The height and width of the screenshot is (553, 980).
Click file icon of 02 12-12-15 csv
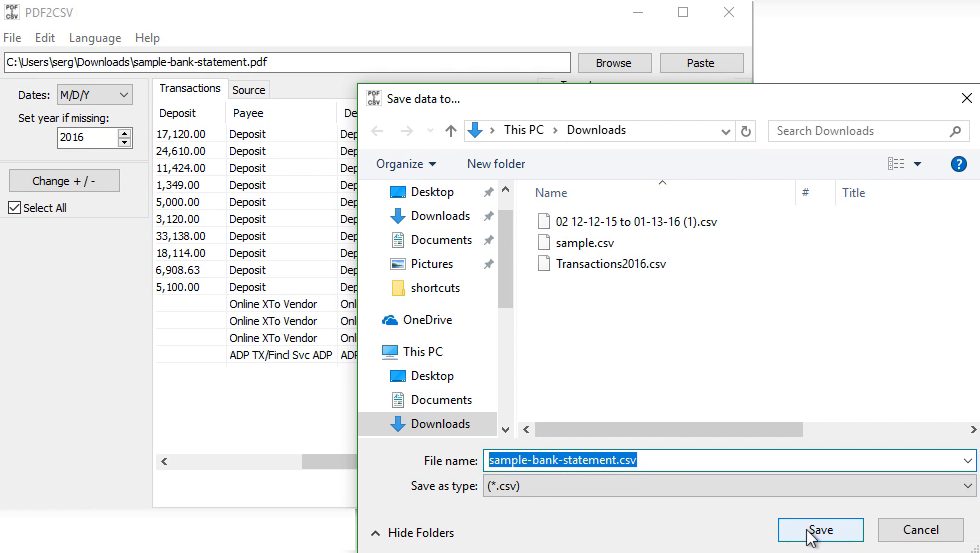tap(544, 221)
